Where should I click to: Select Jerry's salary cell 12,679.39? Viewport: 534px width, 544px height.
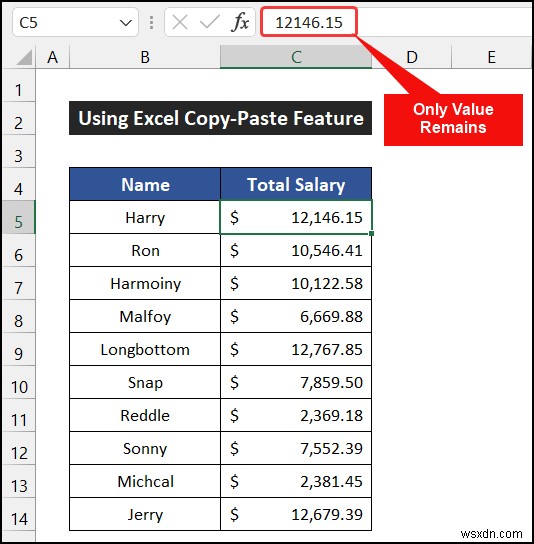296,515
